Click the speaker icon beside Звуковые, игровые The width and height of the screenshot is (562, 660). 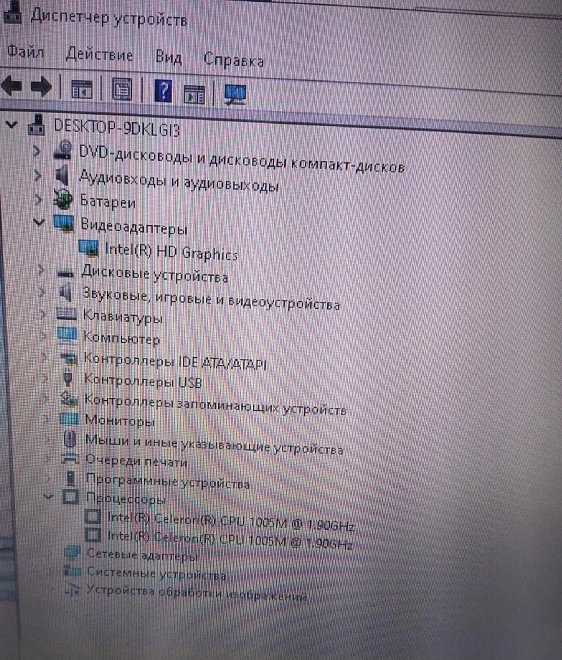click(x=65, y=292)
